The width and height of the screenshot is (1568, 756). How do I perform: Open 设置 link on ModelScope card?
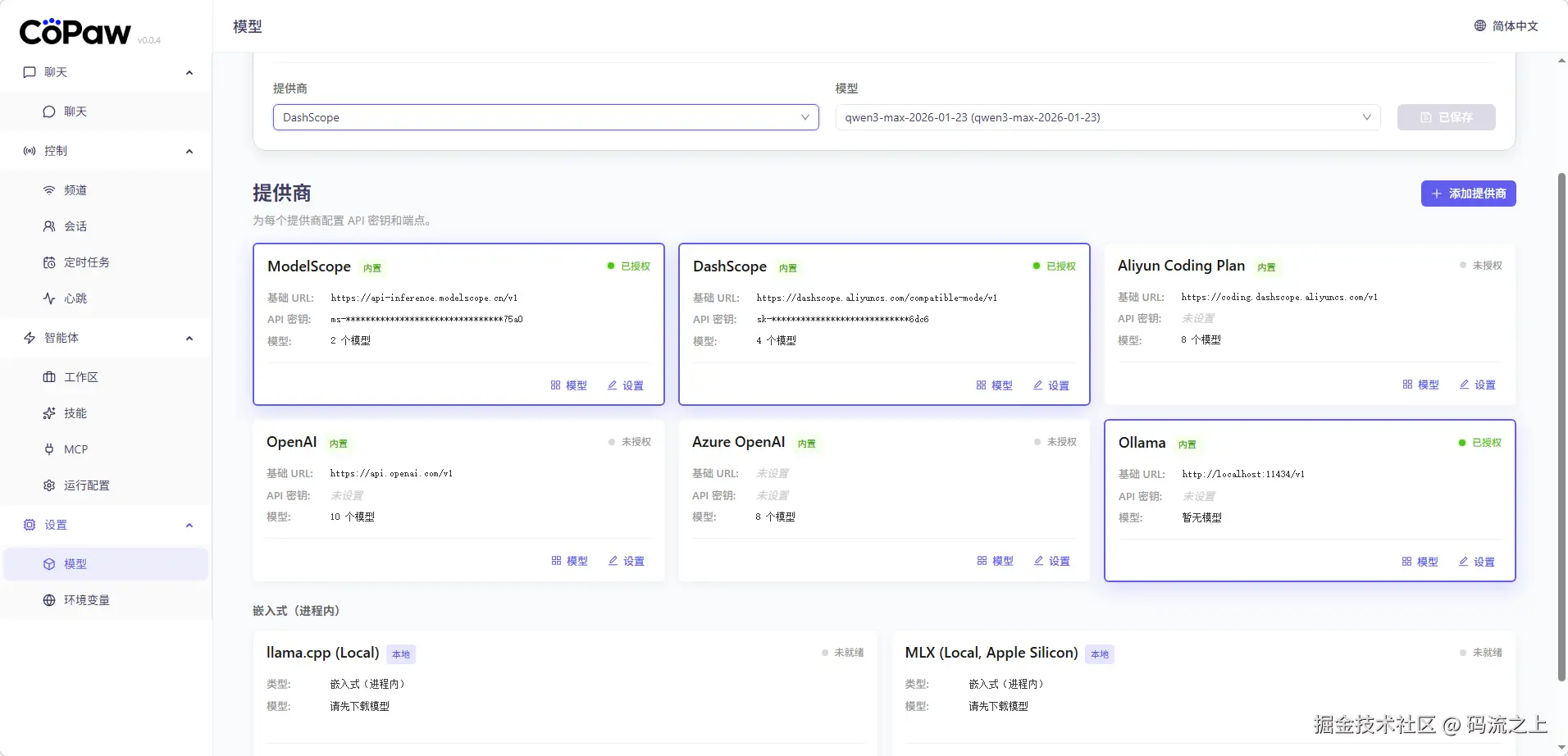click(625, 385)
